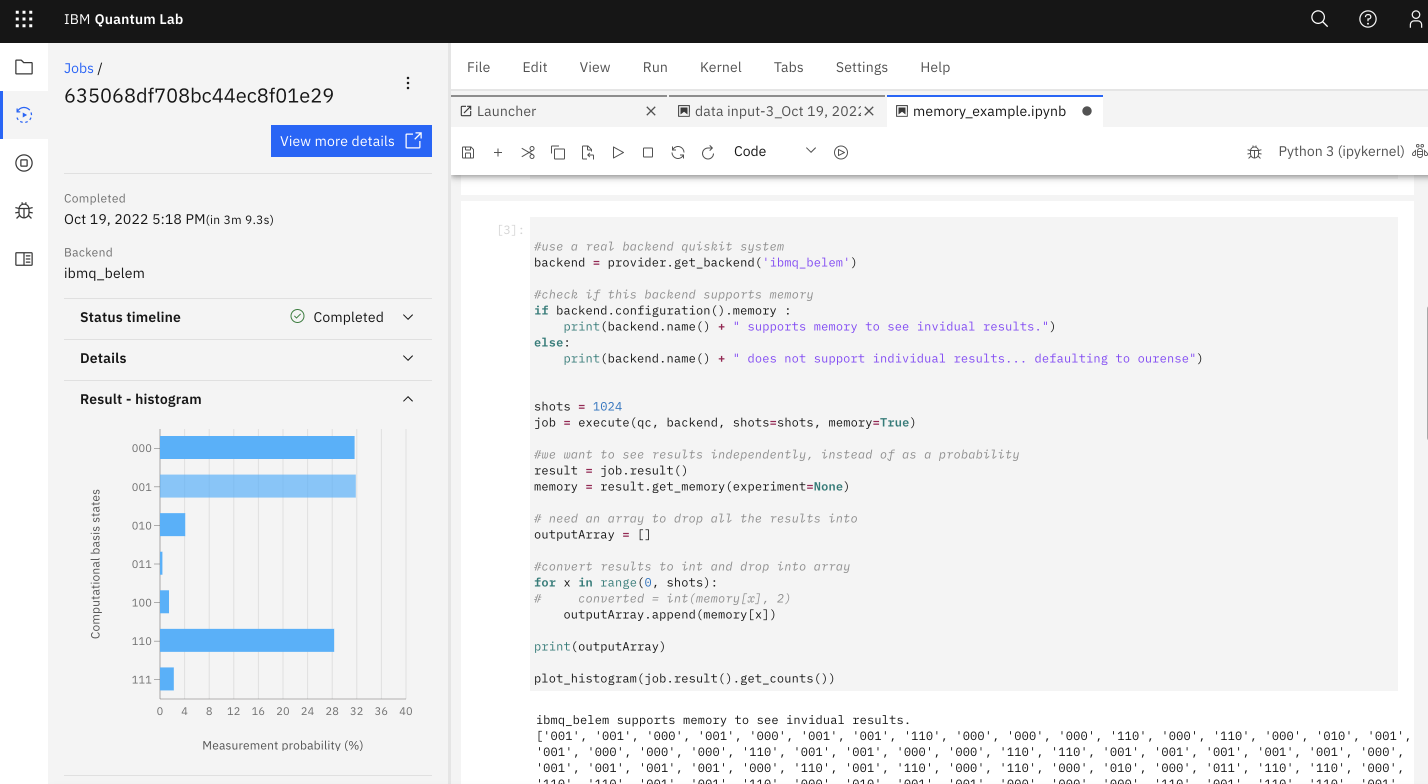Click the 000 histogram bar
The image size is (1428, 784).
pyautogui.click(x=257, y=448)
